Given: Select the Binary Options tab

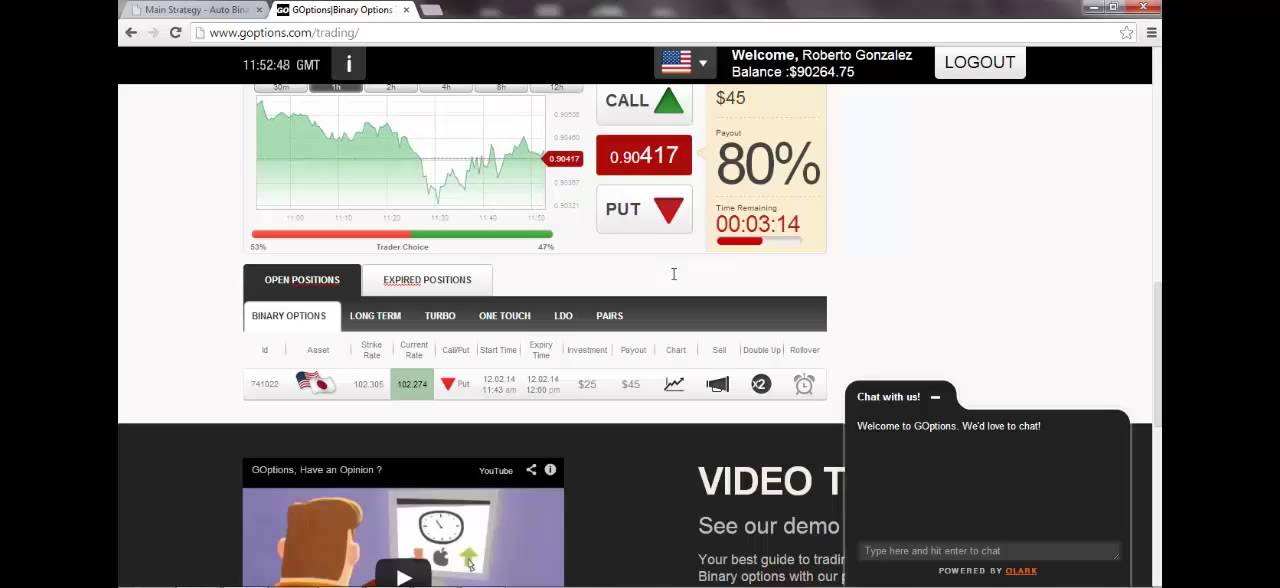Looking at the screenshot, I should tap(289, 316).
